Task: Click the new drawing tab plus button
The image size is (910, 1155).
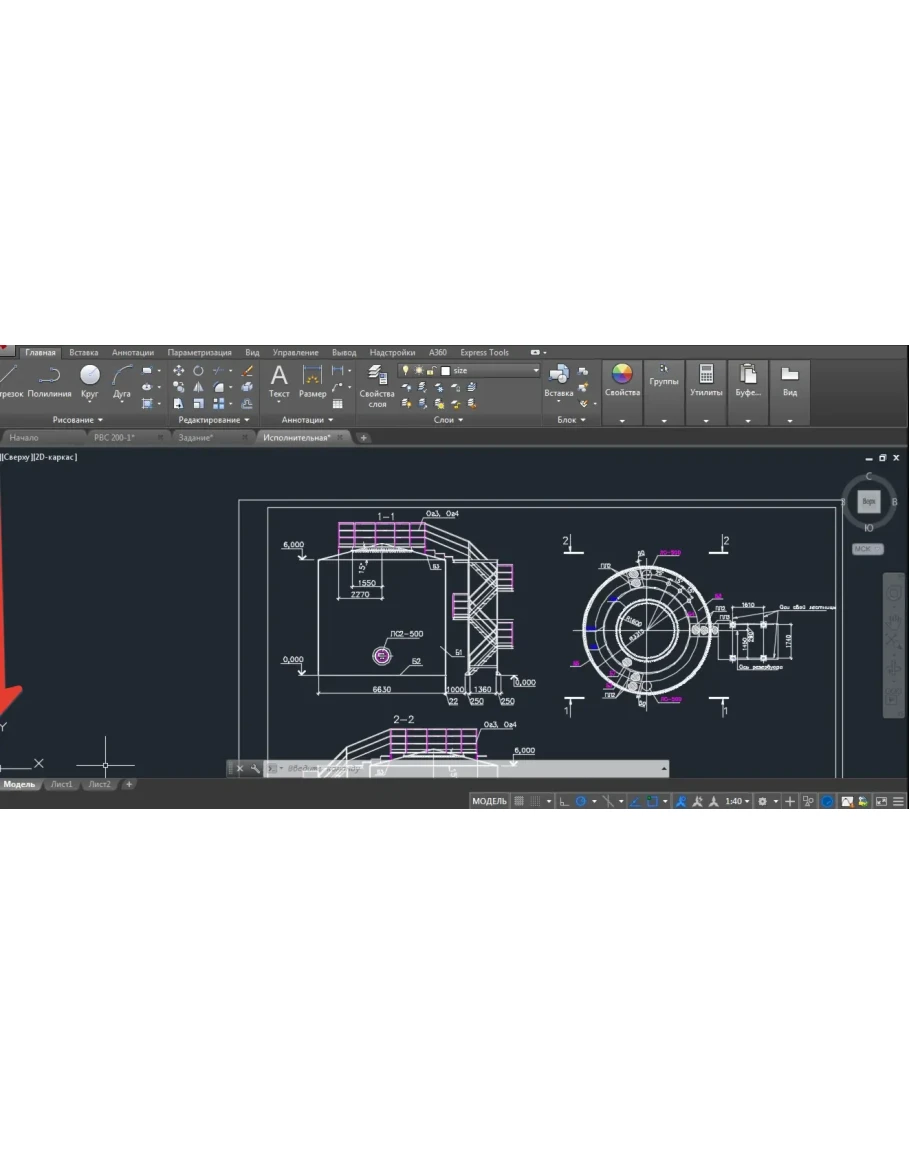Action: [x=364, y=438]
